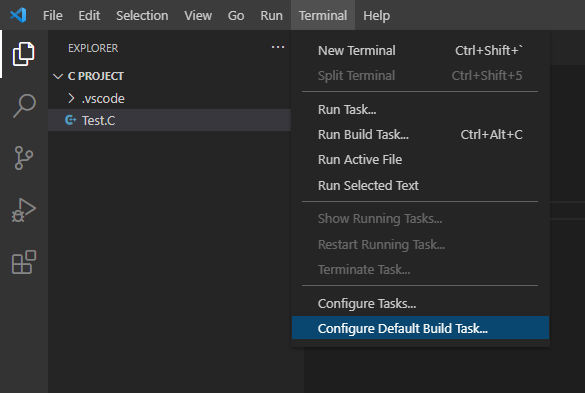Click the C file icon beside Test.C
This screenshot has height=393, width=585.
(x=70, y=120)
